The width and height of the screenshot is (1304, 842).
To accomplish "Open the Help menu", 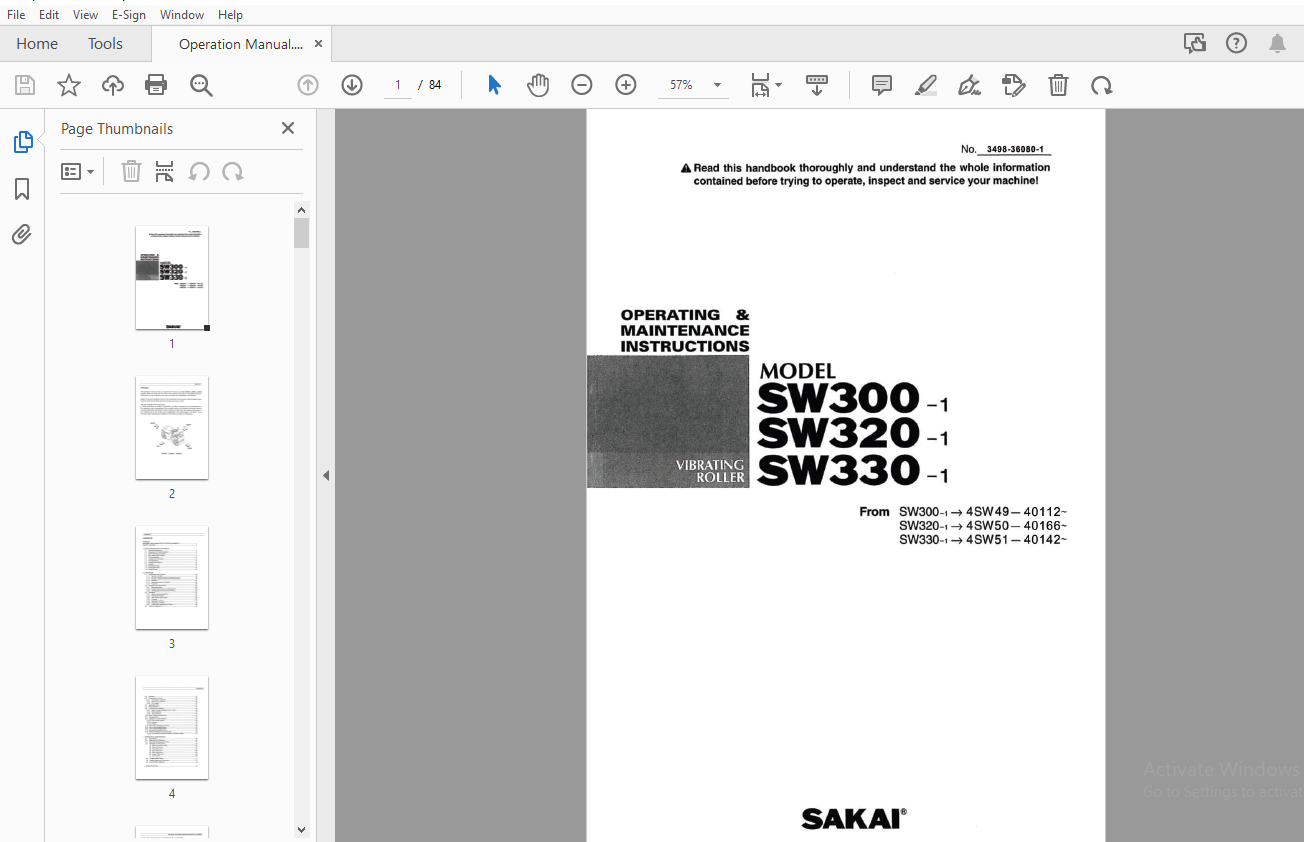I will [230, 14].
